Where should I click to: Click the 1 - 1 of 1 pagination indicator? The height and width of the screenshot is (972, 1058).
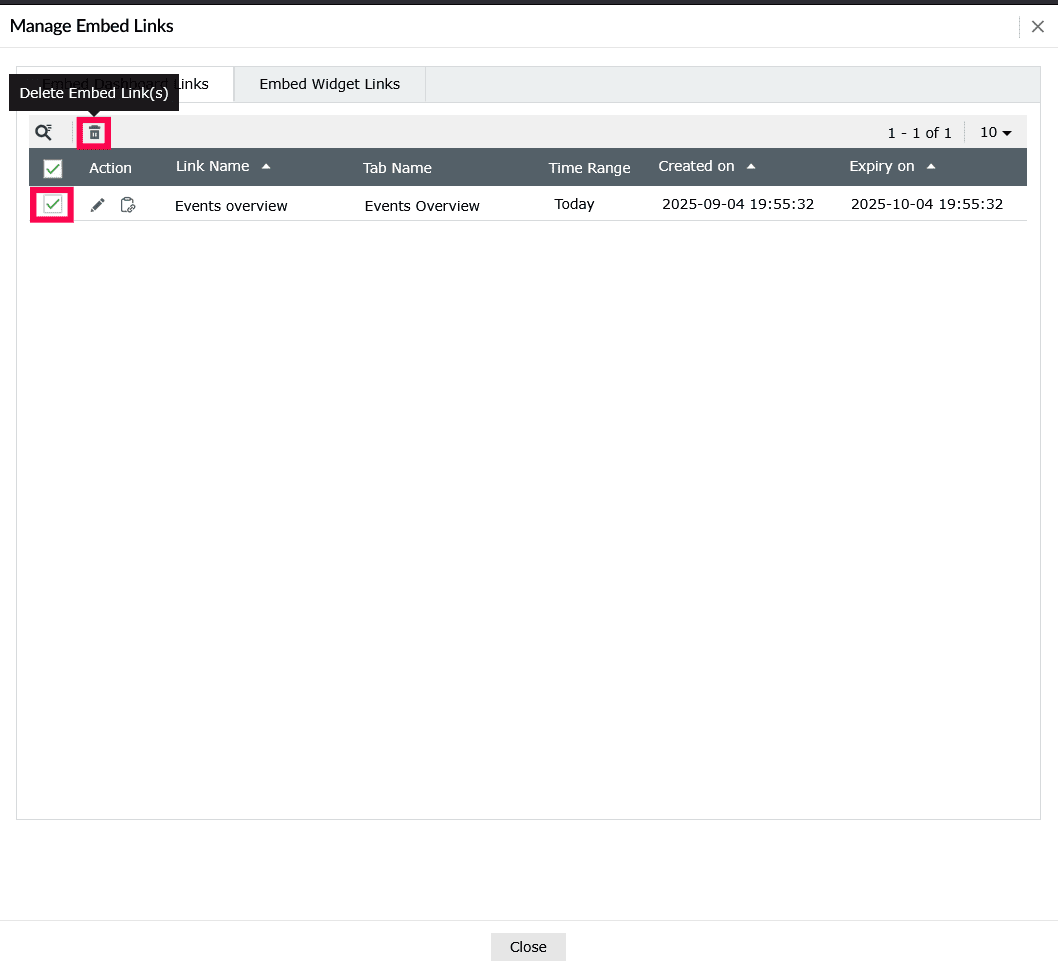920,131
